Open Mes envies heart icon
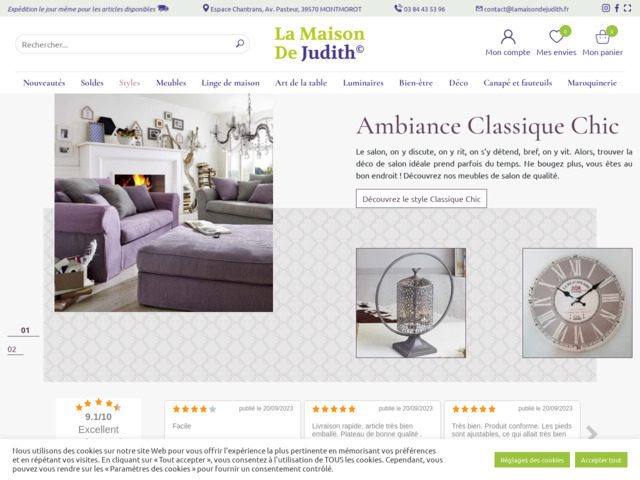The width and height of the screenshot is (640, 480). click(x=556, y=37)
